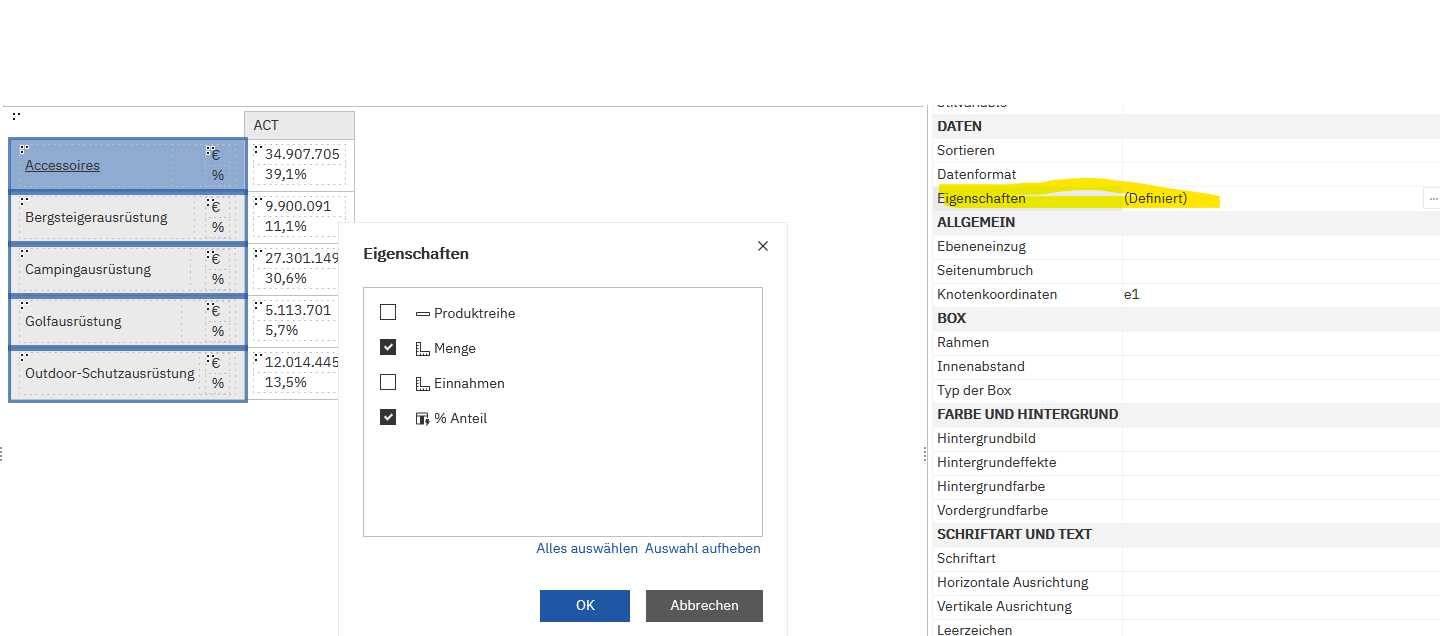Click the properties pane splitter handle
This screenshot has width=1440, height=636.
point(924,454)
